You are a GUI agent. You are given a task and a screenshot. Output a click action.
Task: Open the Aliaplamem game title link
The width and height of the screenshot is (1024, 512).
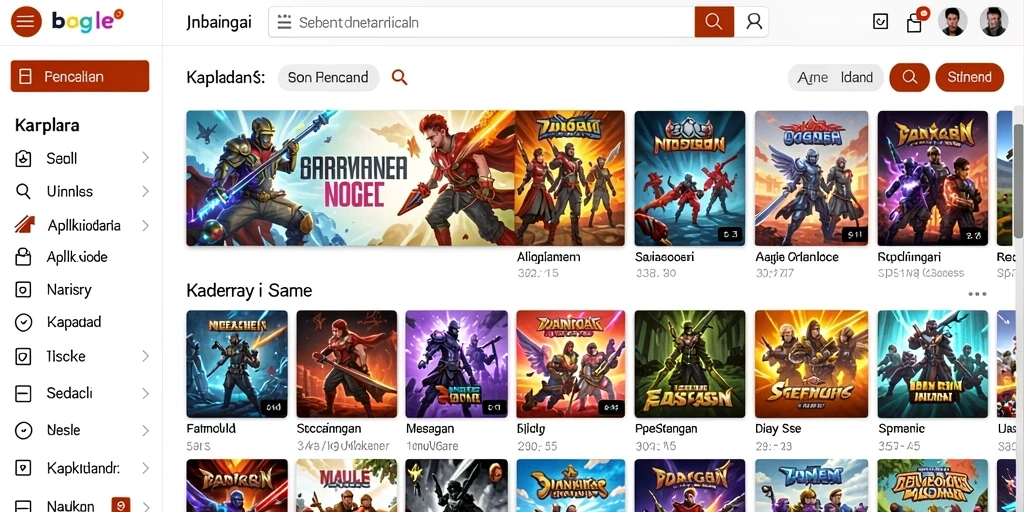549,257
